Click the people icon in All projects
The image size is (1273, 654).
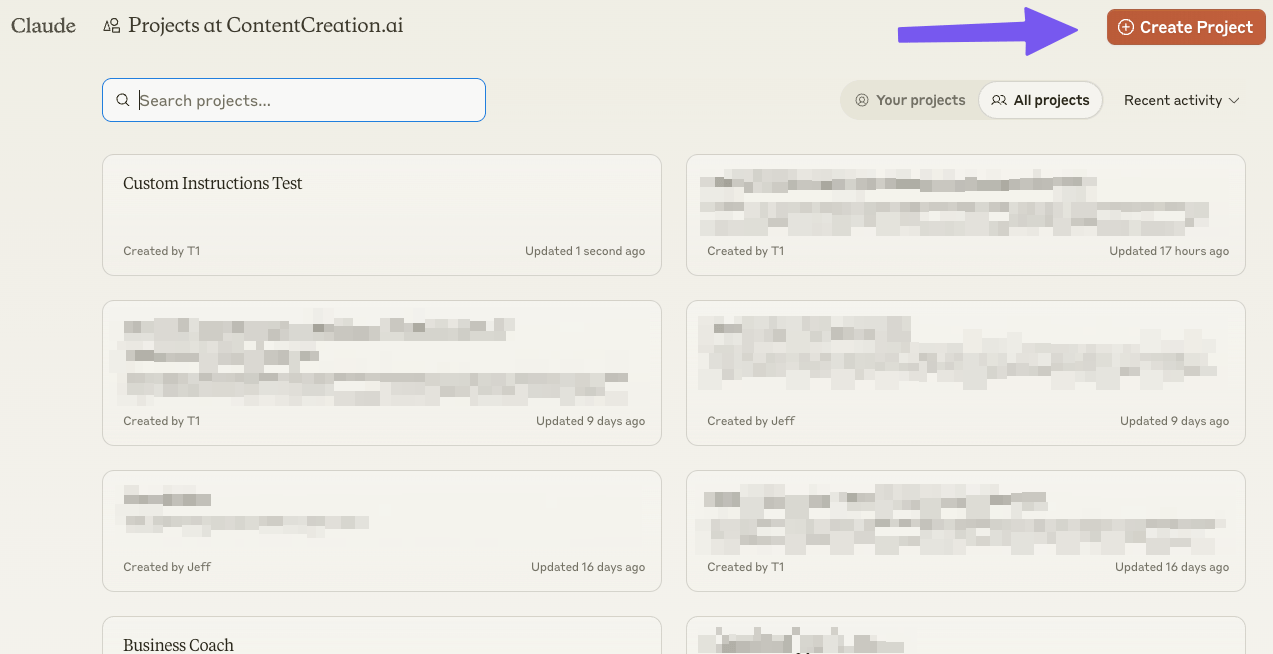[999, 100]
